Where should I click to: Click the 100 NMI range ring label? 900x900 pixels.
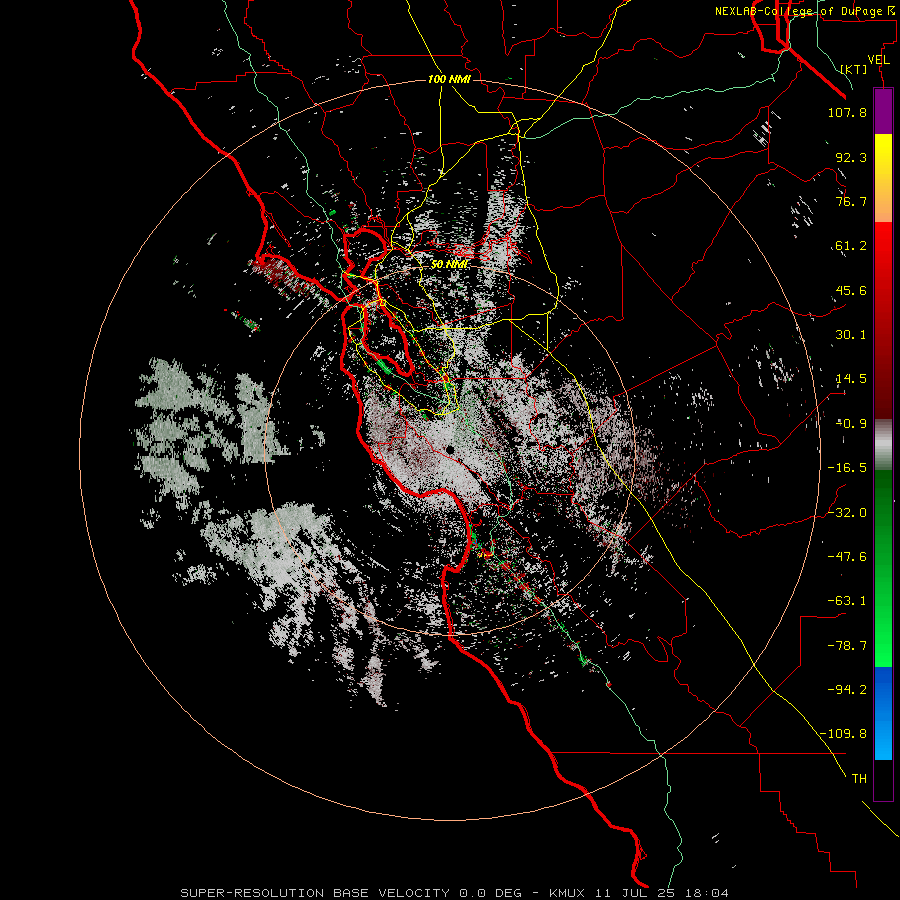point(449,79)
